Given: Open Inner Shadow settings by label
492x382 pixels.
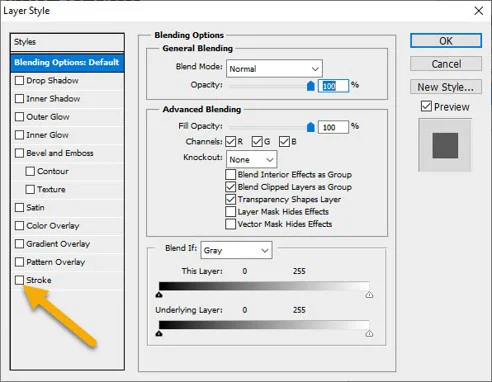Looking at the screenshot, I should (x=53, y=99).
